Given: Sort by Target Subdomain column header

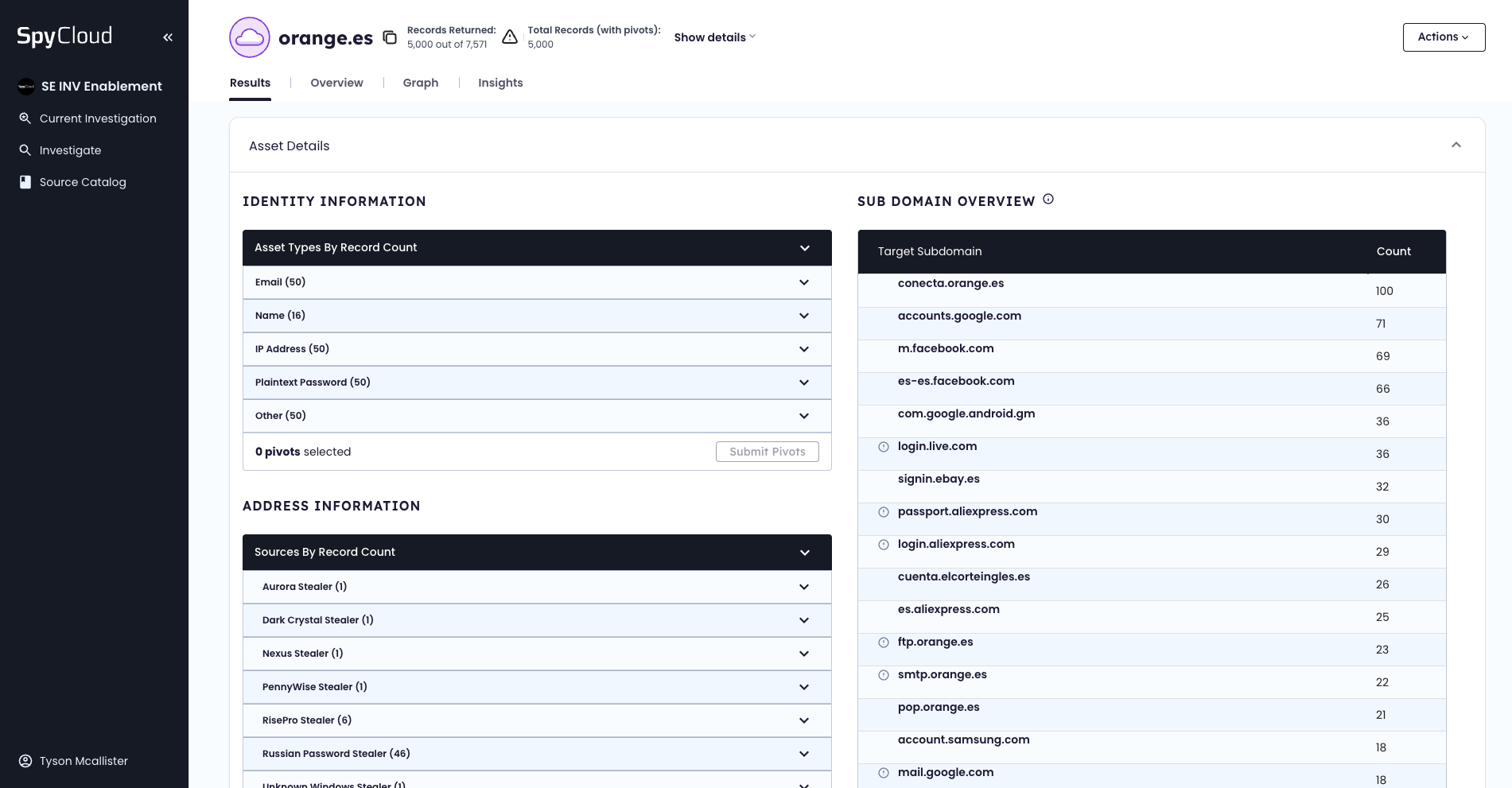Looking at the screenshot, I should 930,251.
